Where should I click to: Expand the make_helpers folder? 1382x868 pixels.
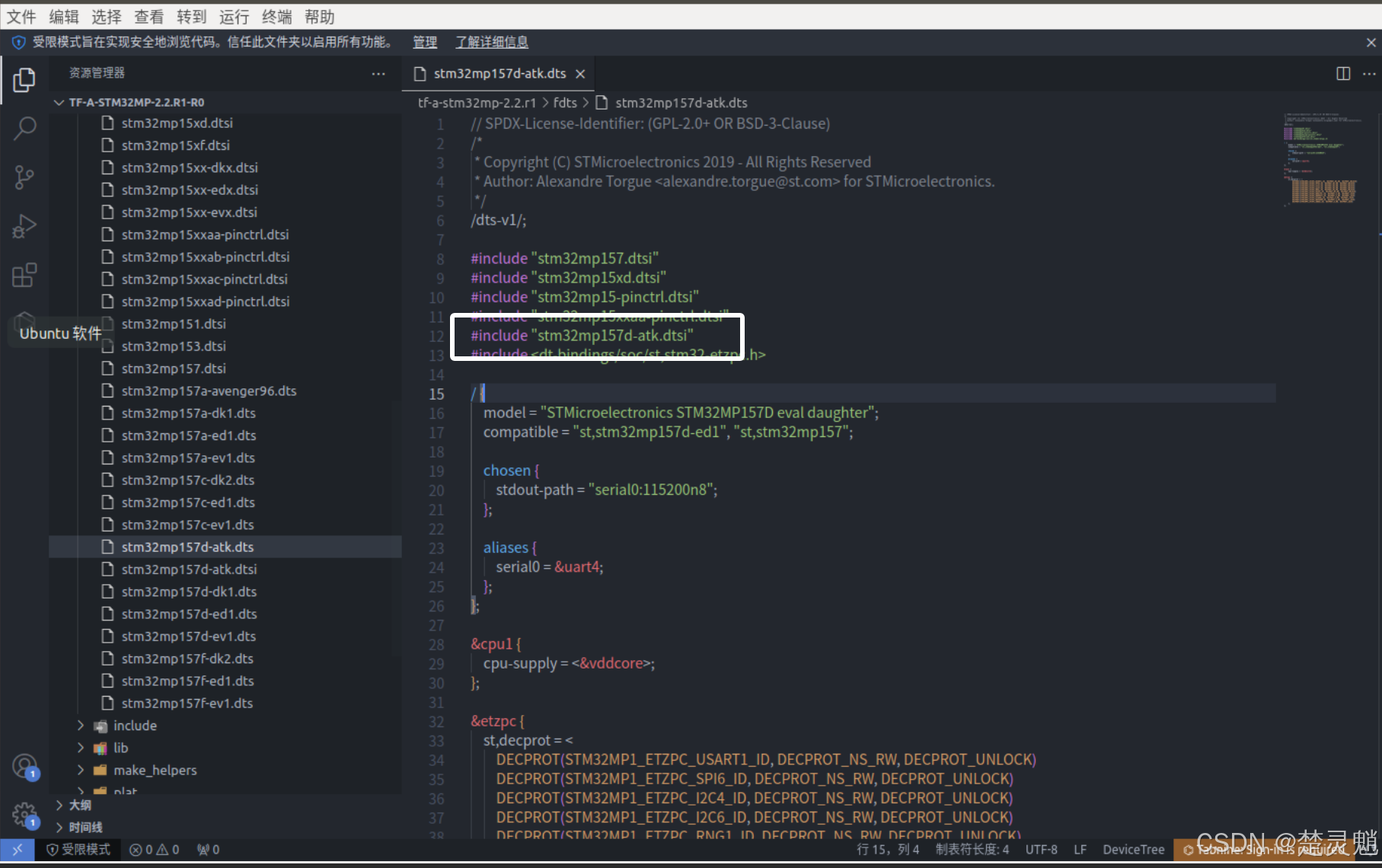[x=81, y=770]
